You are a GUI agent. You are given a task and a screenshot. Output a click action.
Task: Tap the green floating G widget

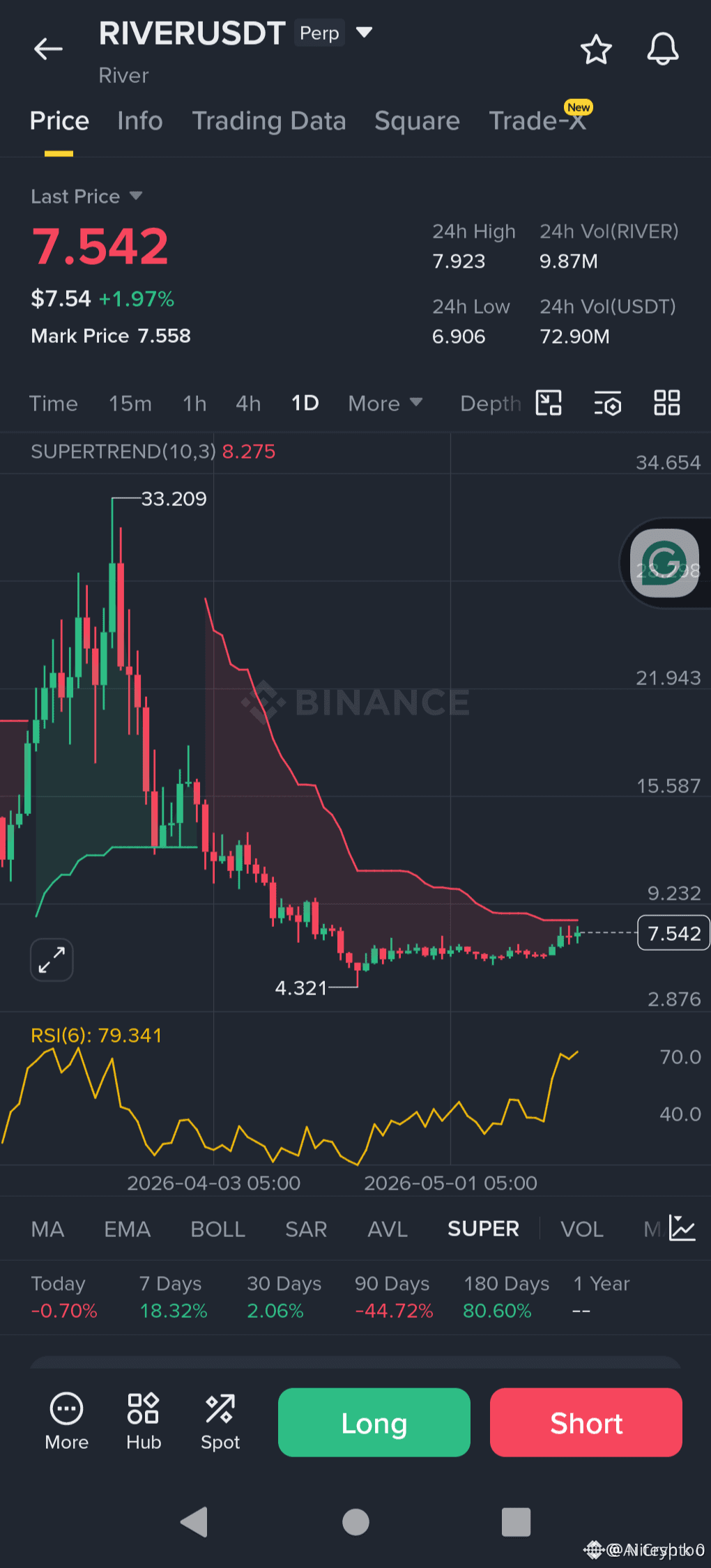pos(664,563)
